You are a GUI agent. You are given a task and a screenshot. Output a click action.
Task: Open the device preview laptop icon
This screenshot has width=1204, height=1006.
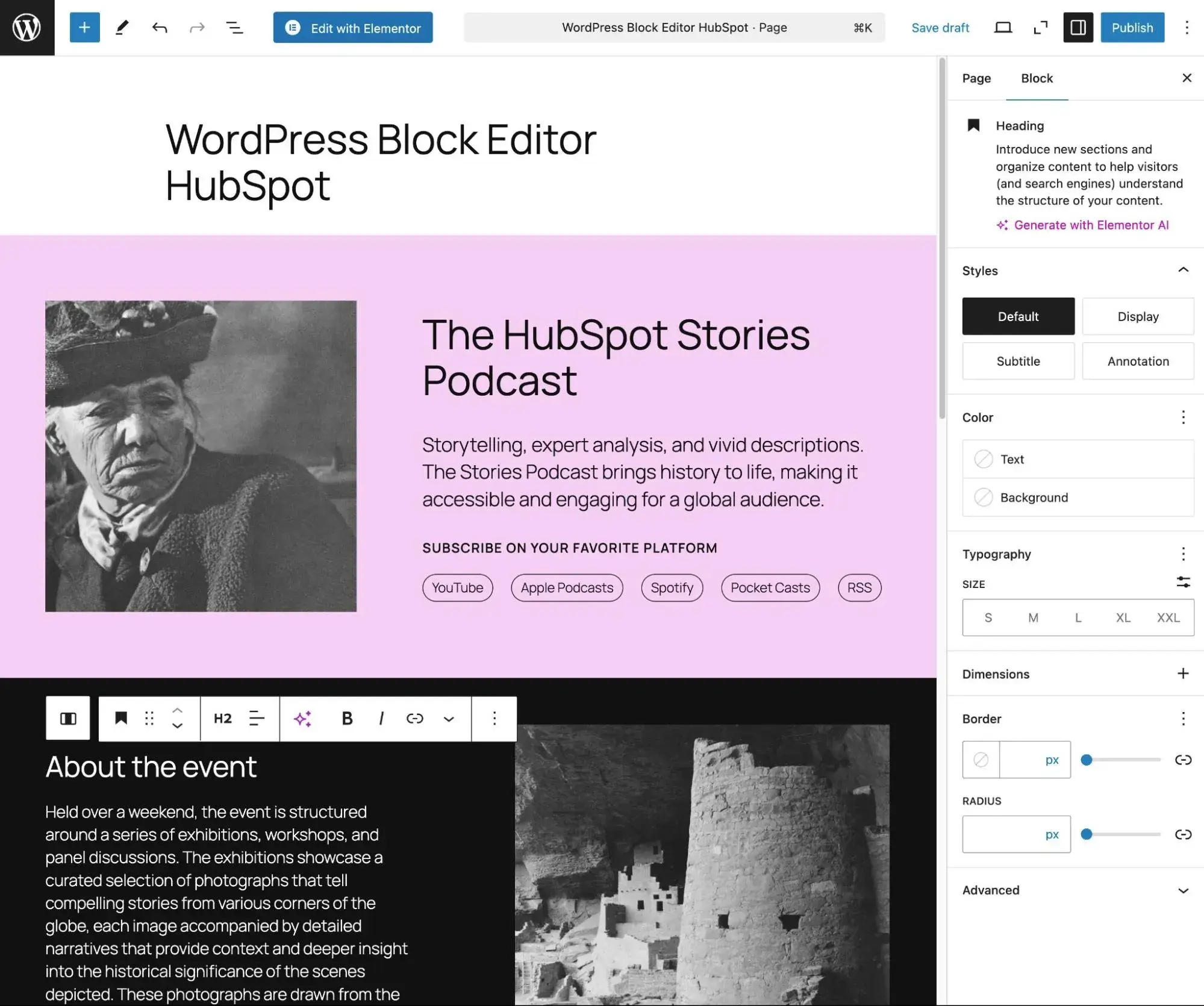pyautogui.click(x=1003, y=28)
